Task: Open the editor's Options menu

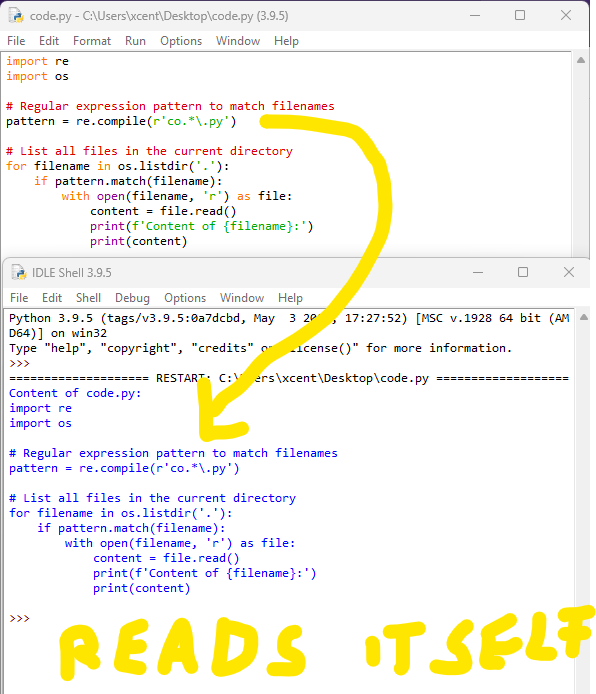Action: pos(181,41)
